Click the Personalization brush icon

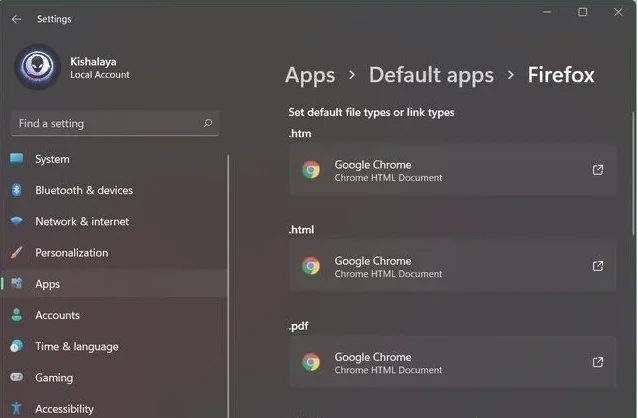coord(17,253)
